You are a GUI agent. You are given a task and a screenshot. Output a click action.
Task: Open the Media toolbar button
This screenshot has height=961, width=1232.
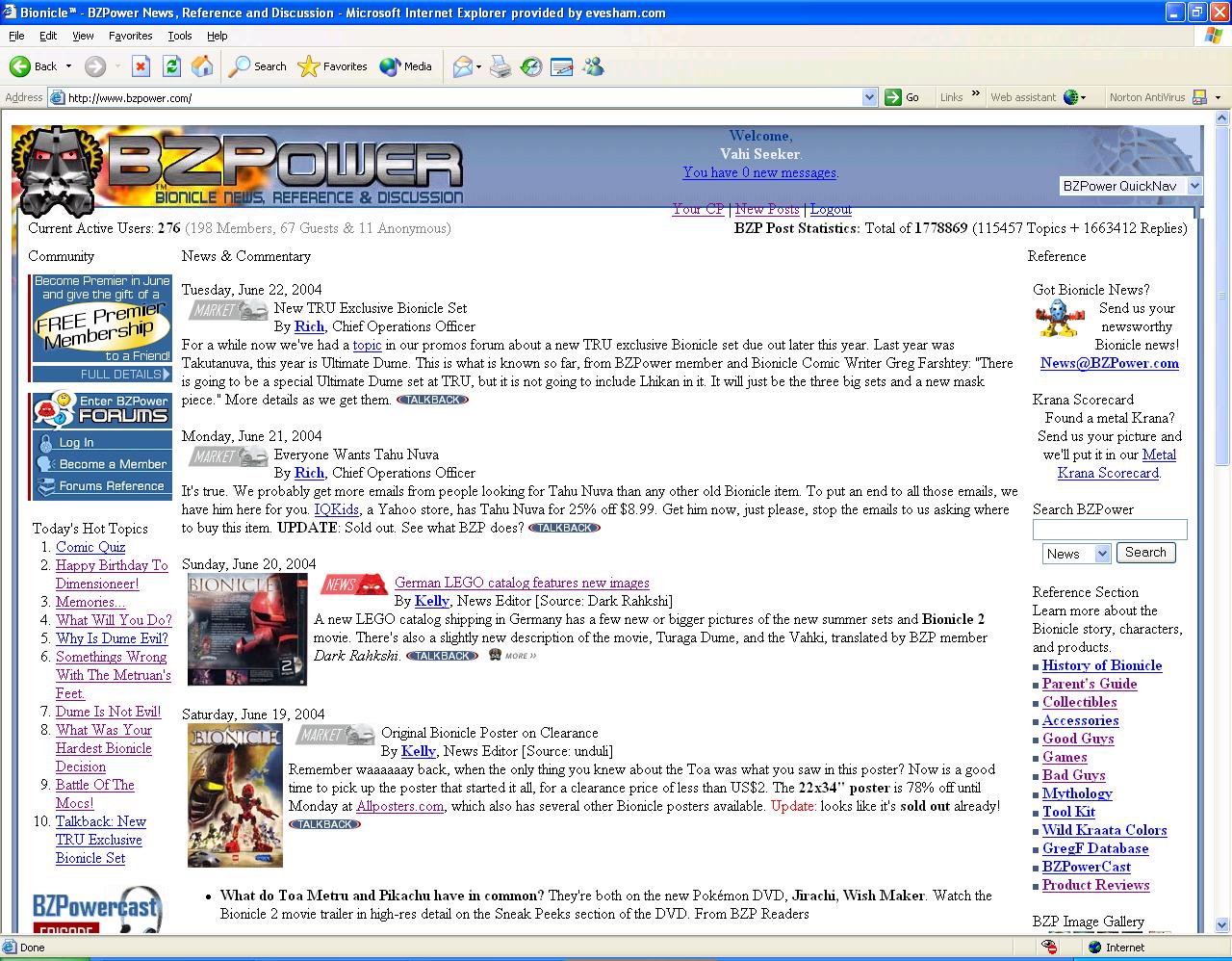point(405,66)
